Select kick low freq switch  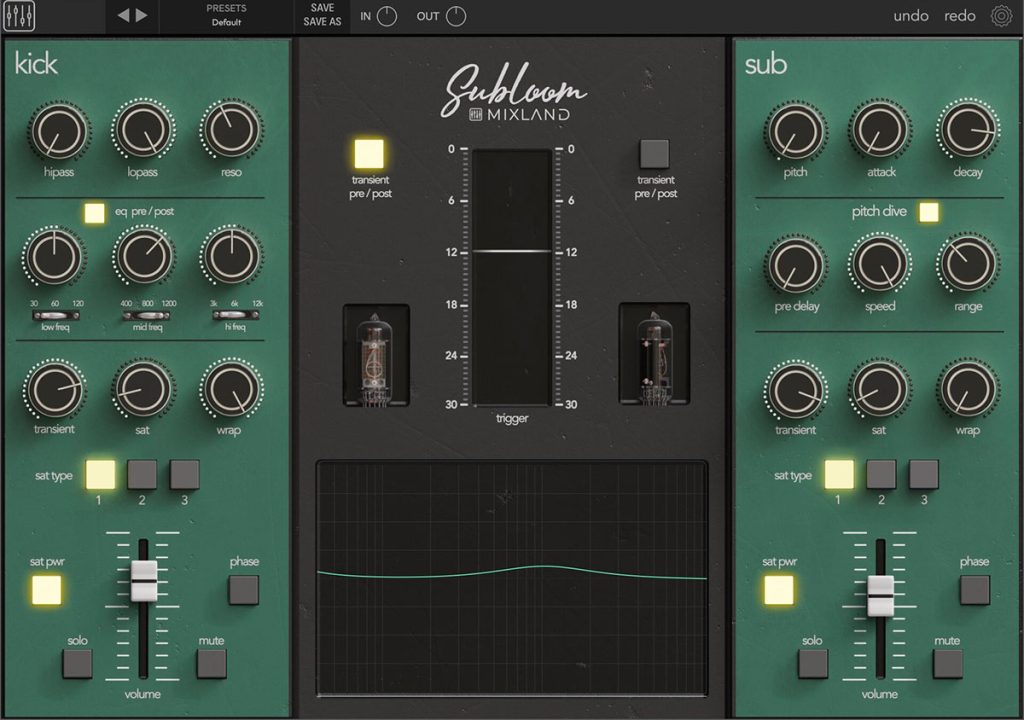56,316
